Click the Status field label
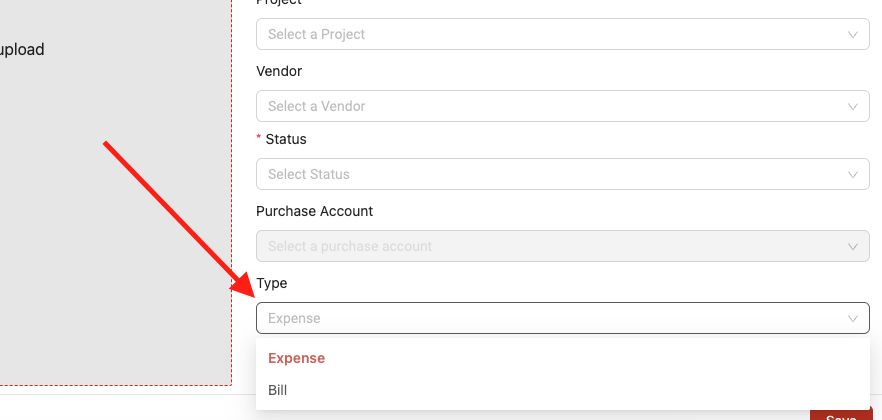The height and width of the screenshot is (420, 882). click(286, 139)
